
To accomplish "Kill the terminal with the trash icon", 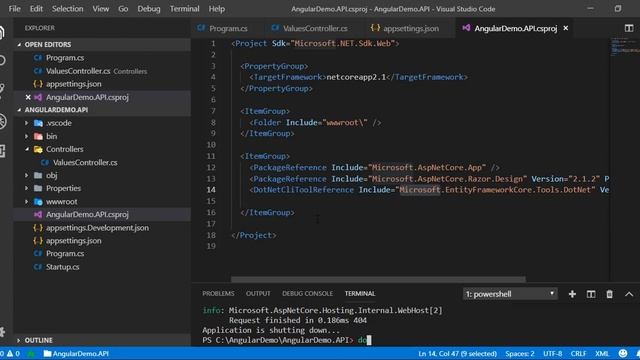I will 609,294.
